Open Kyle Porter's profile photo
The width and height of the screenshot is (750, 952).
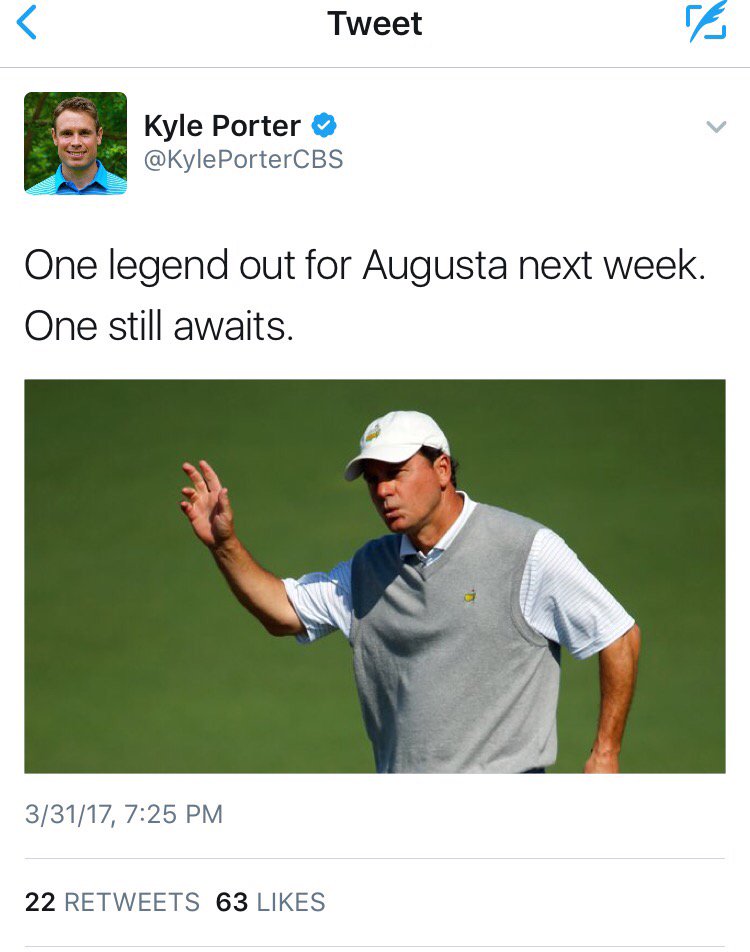tap(75, 143)
